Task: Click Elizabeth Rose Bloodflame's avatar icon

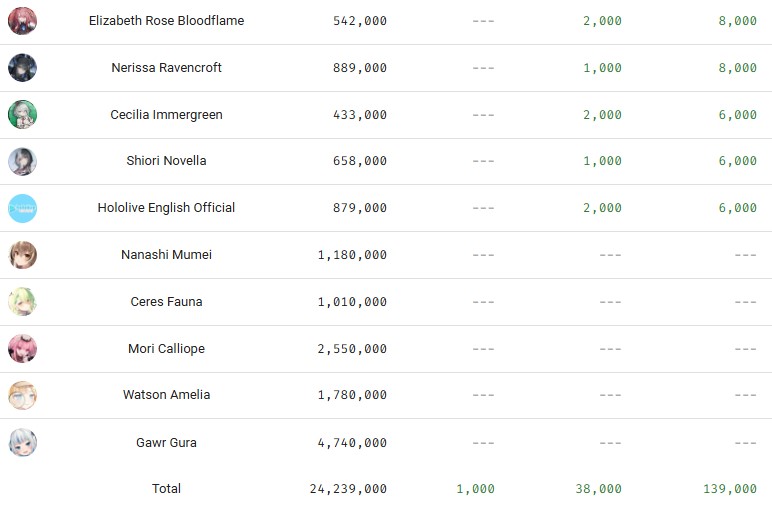Action: pyautogui.click(x=22, y=21)
